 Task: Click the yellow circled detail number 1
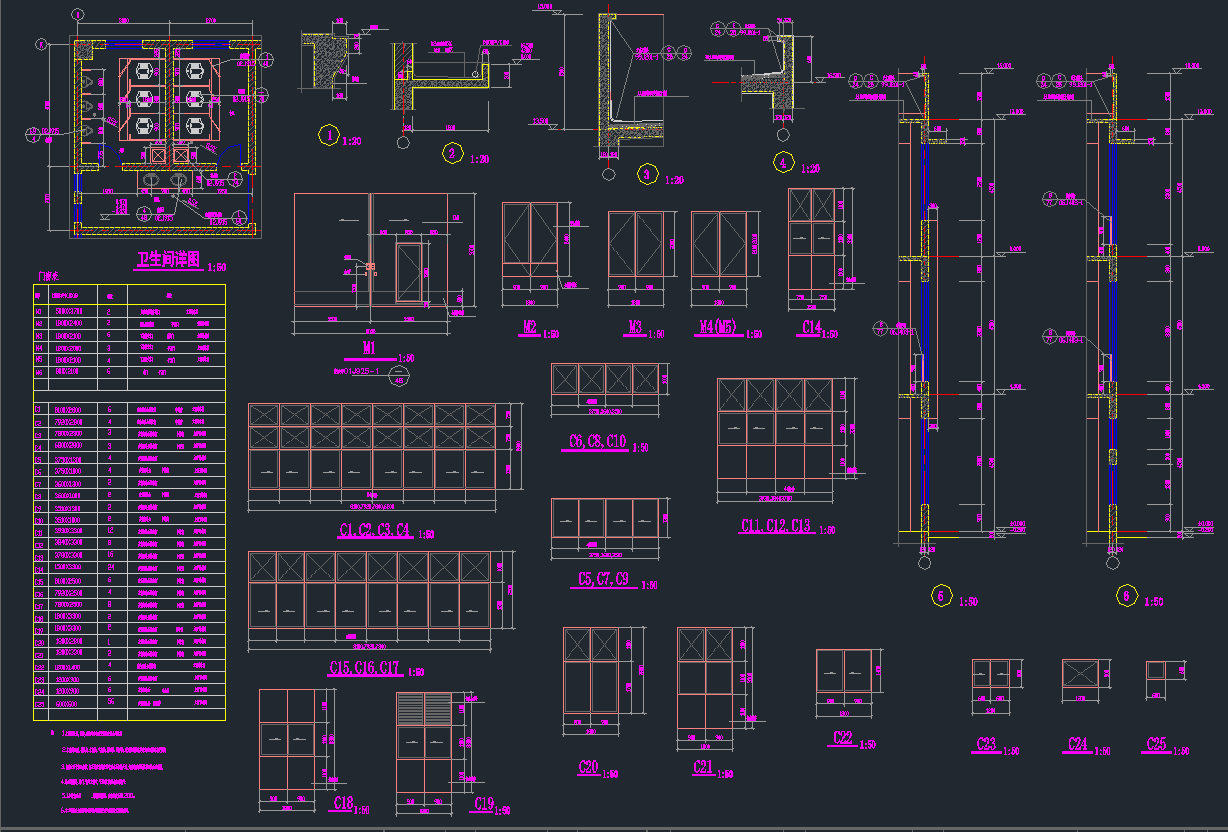coord(327,136)
